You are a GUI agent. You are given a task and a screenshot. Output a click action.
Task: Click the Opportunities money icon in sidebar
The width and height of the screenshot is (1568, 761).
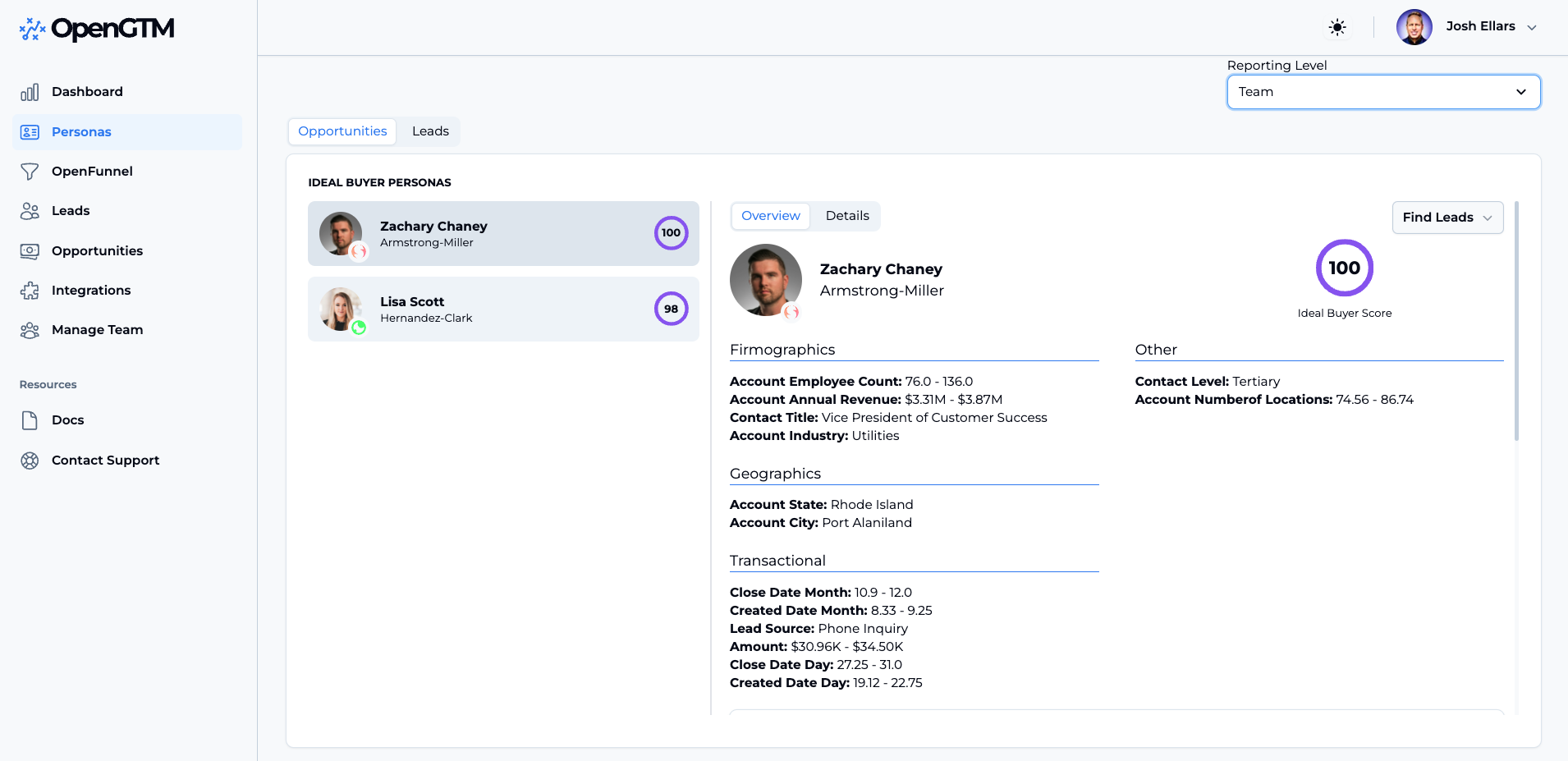(30, 251)
